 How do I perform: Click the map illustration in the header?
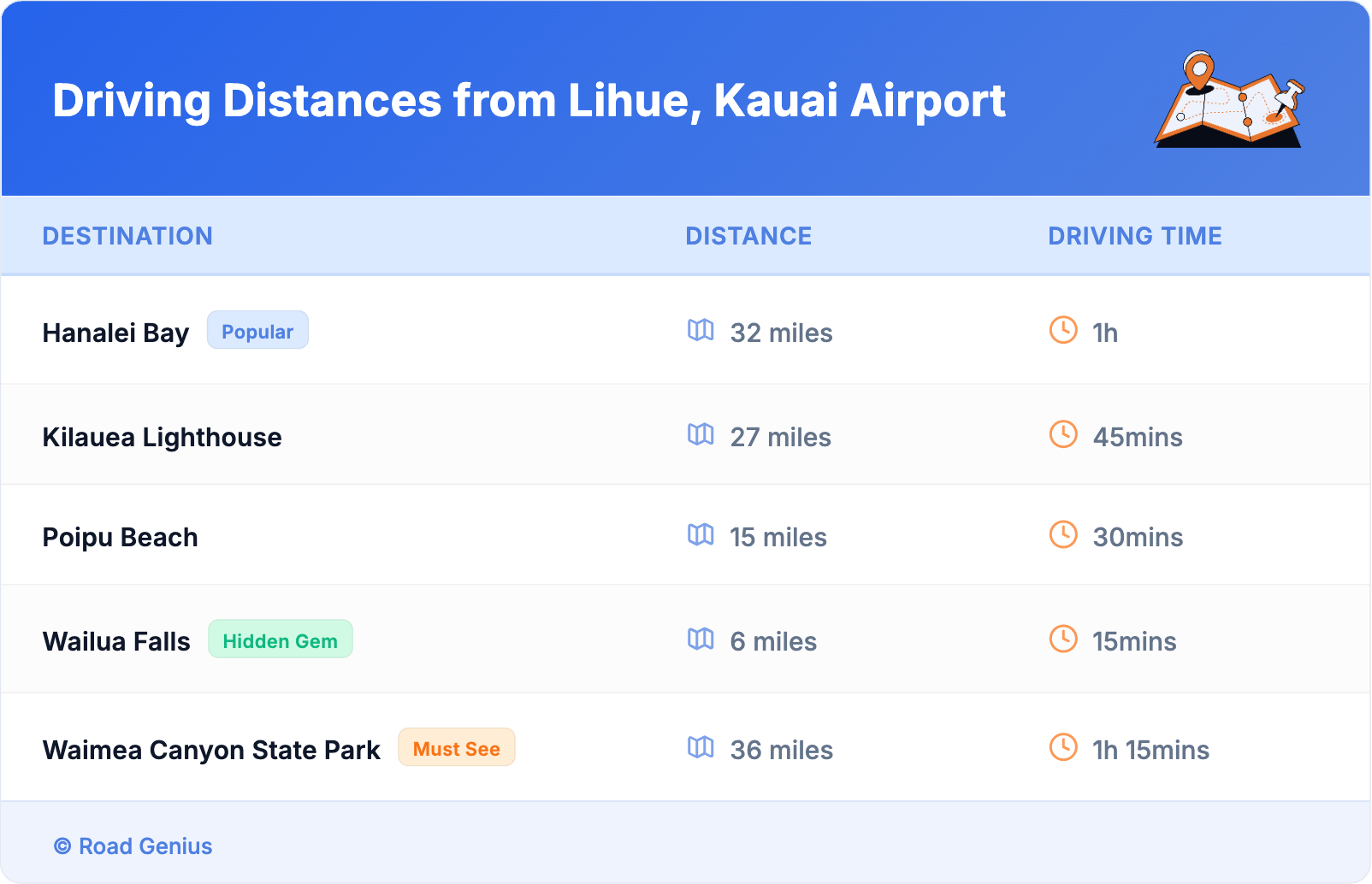point(1228,101)
